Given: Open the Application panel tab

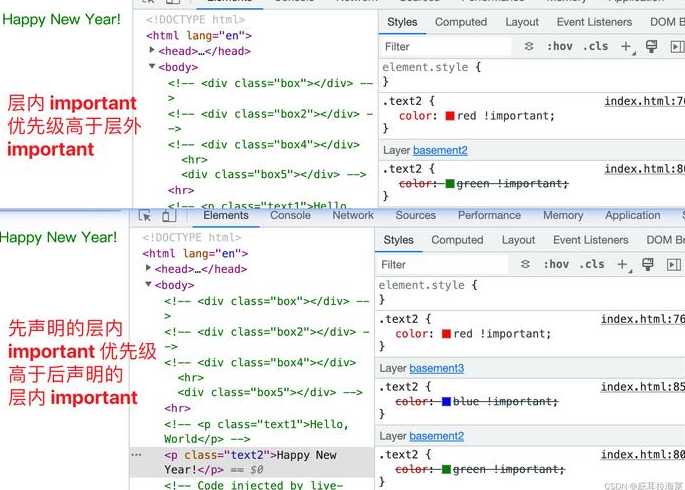Looking at the screenshot, I should tap(633, 215).
